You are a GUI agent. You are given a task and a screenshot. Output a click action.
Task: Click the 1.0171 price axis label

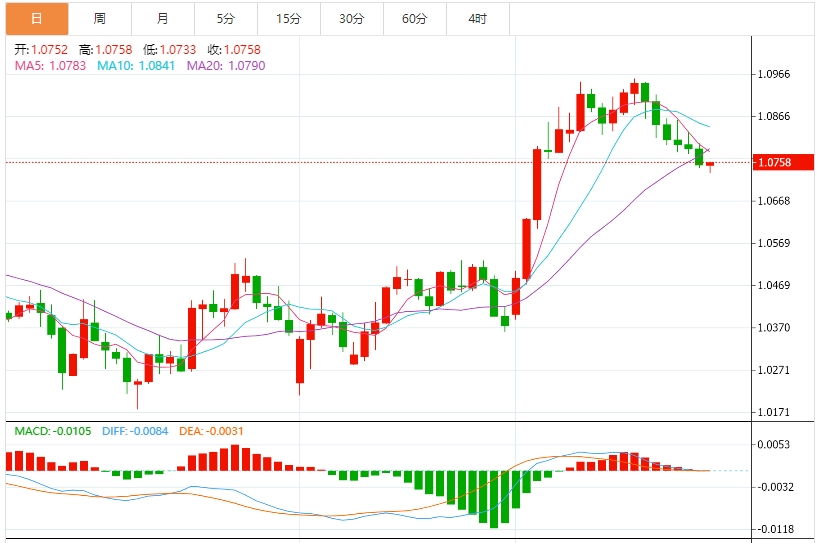pyautogui.click(x=774, y=412)
